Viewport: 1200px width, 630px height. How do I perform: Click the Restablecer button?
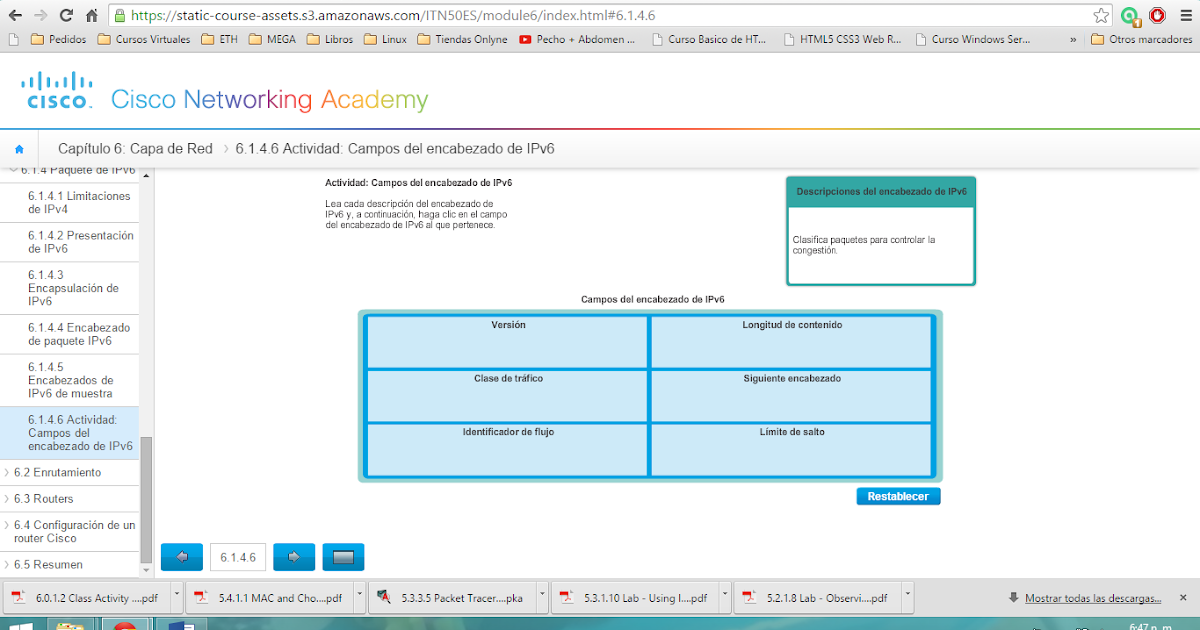[x=897, y=495]
